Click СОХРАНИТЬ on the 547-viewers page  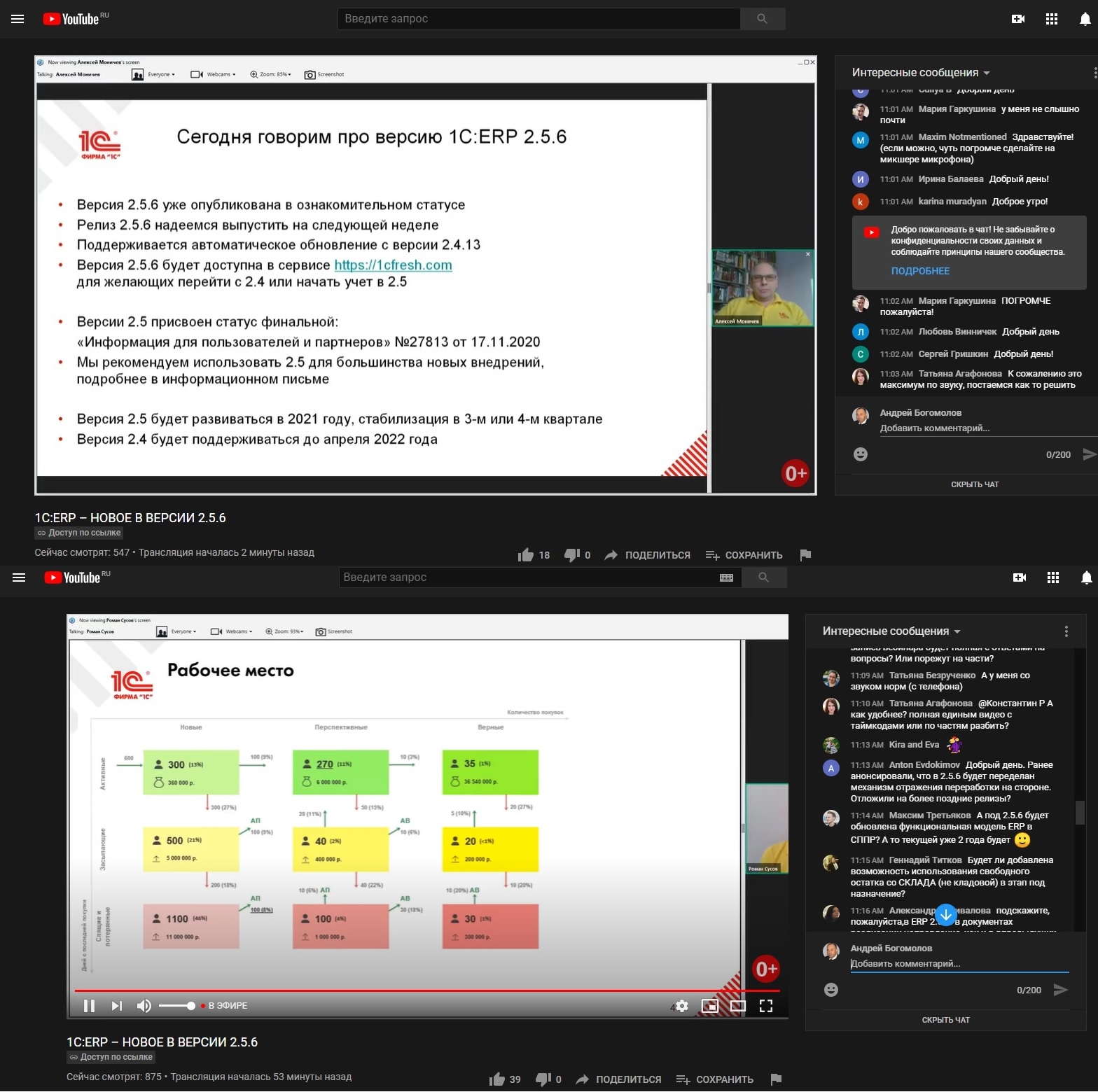pos(744,555)
